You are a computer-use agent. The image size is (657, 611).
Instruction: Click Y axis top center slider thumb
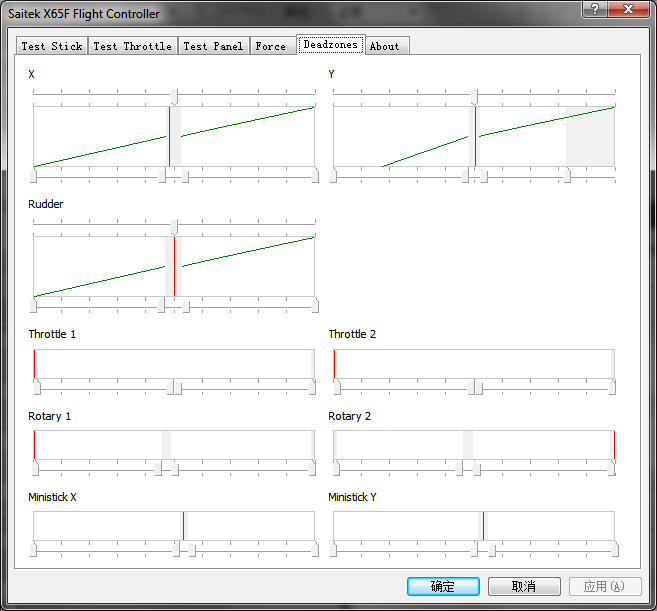click(474, 97)
